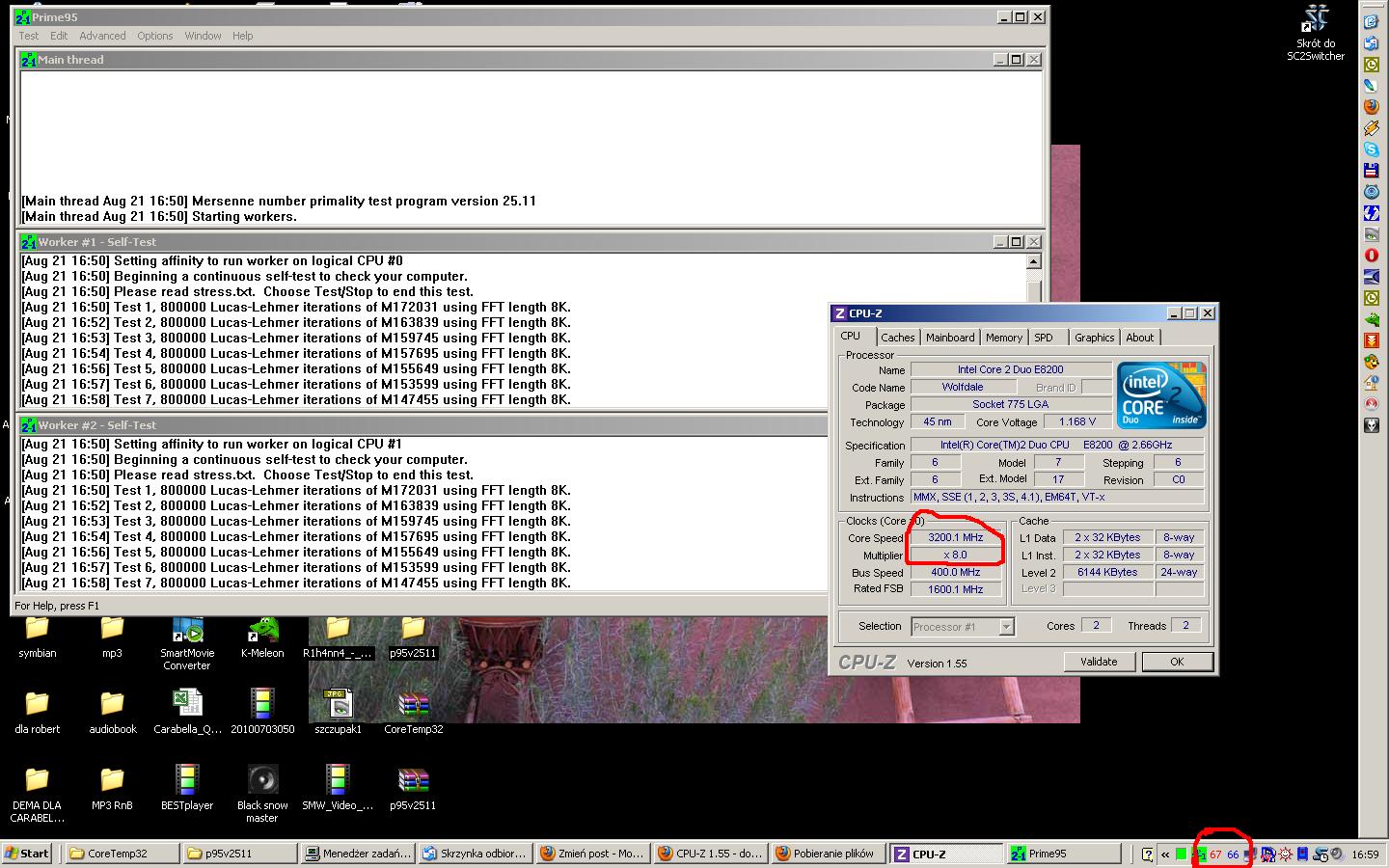Switch to the Graphics tab in CPU-Z
This screenshot has height=868, width=1389.
tap(1095, 338)
